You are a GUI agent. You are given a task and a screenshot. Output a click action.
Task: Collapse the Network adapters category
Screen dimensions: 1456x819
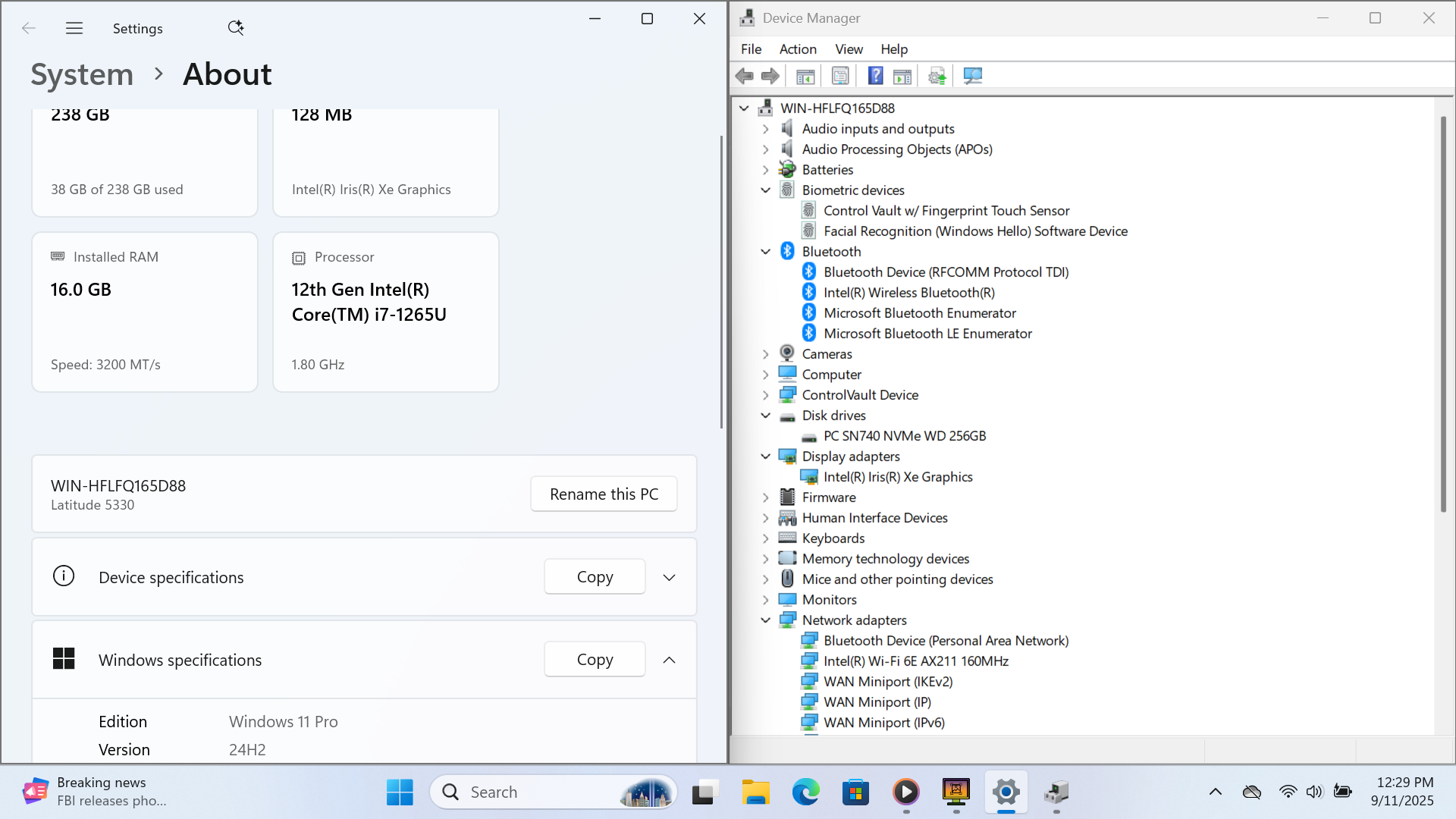[766, 620]
